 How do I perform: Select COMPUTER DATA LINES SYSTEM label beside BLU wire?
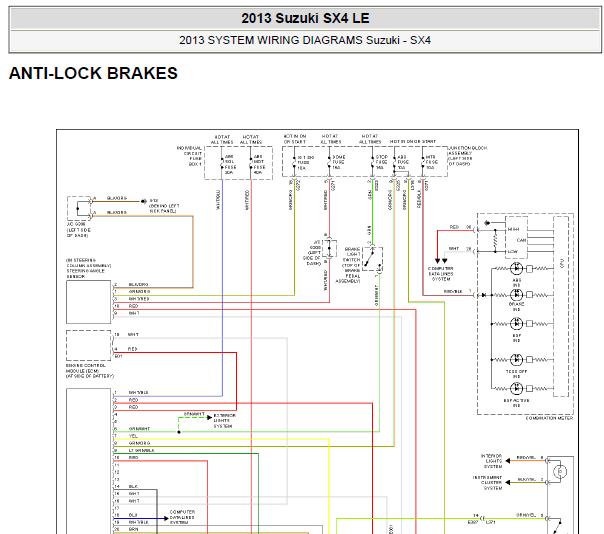pos(182,517)
